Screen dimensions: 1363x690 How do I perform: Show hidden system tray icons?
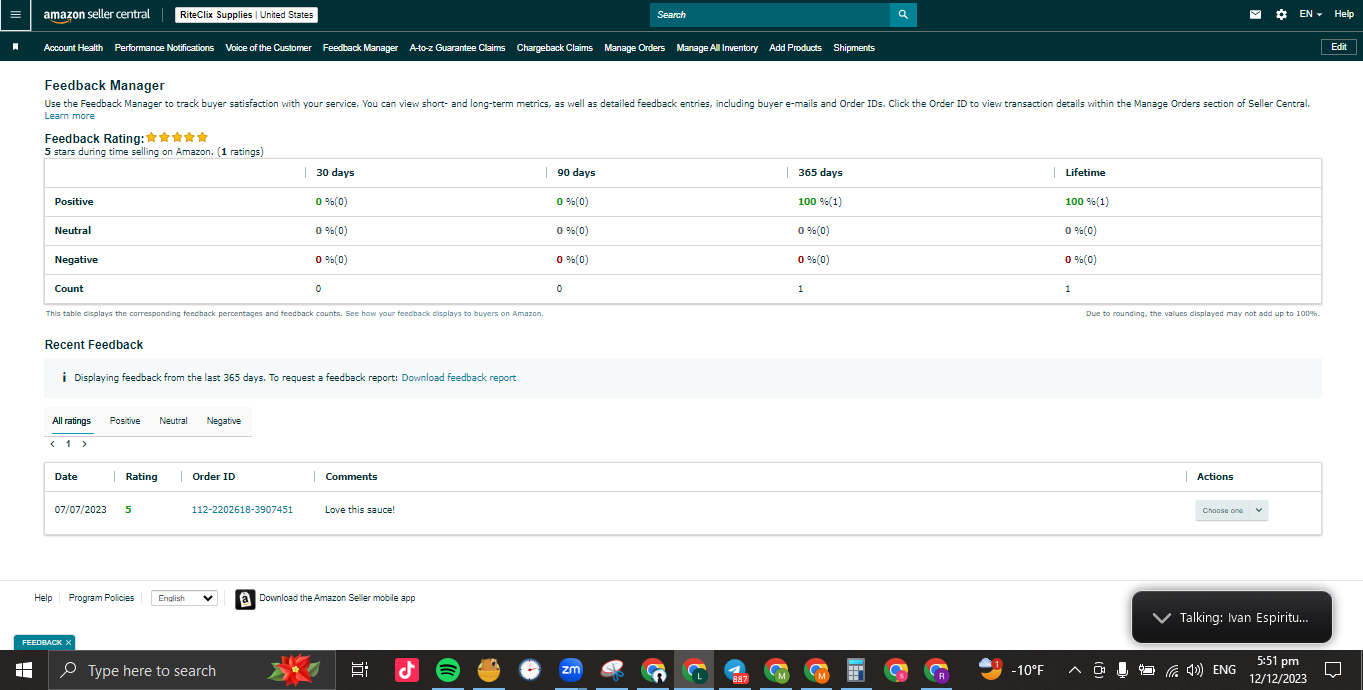1075,670
